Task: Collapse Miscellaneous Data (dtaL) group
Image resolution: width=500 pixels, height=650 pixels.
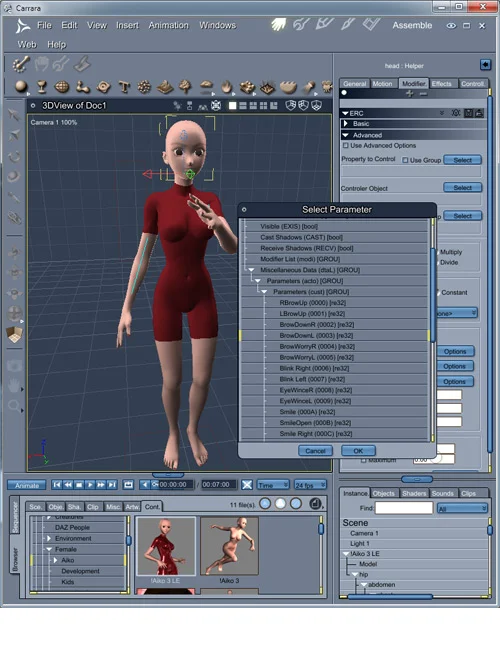Action: coord(251,270)
